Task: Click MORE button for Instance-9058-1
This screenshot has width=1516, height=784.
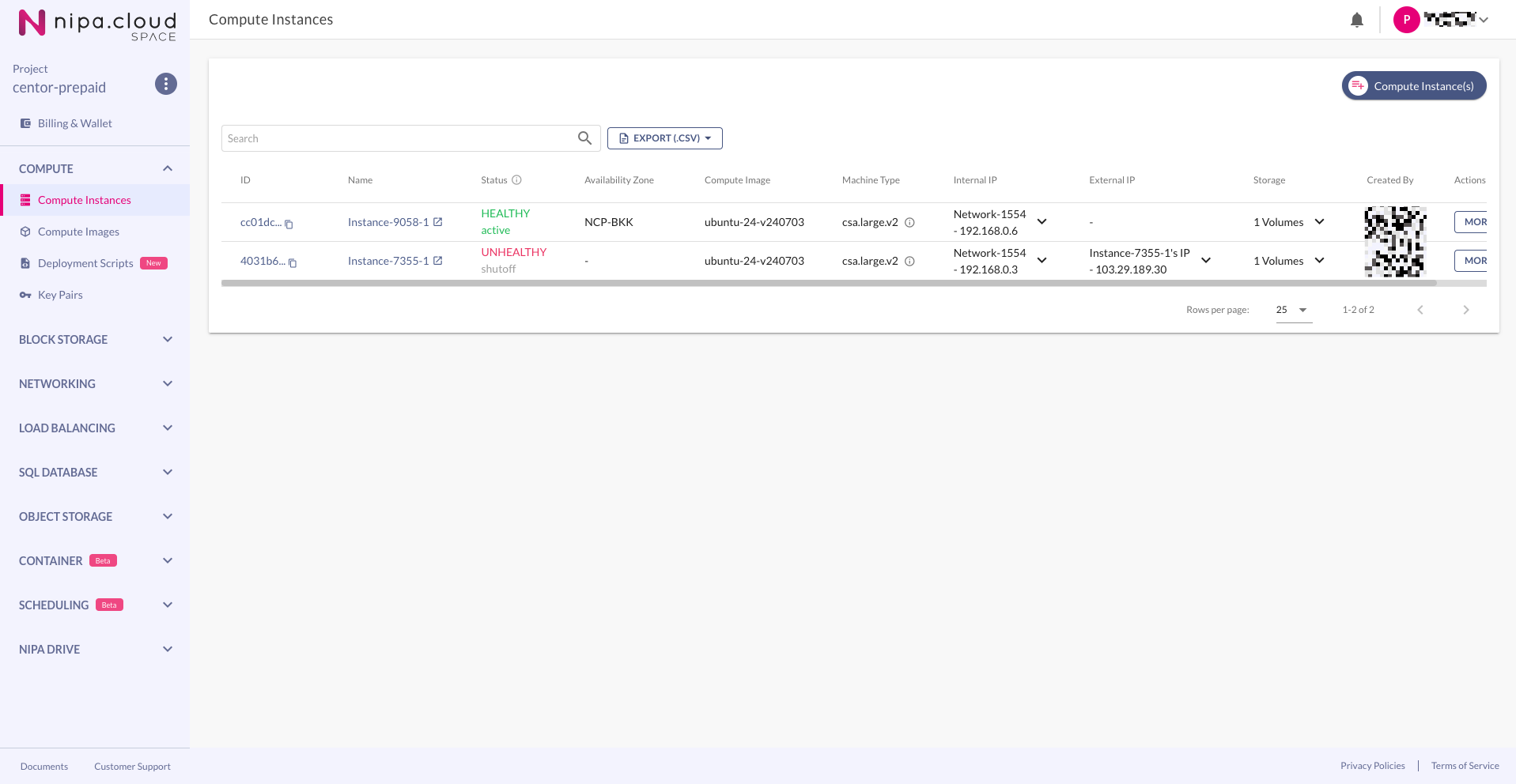Action: click(x=1471, y=222)
